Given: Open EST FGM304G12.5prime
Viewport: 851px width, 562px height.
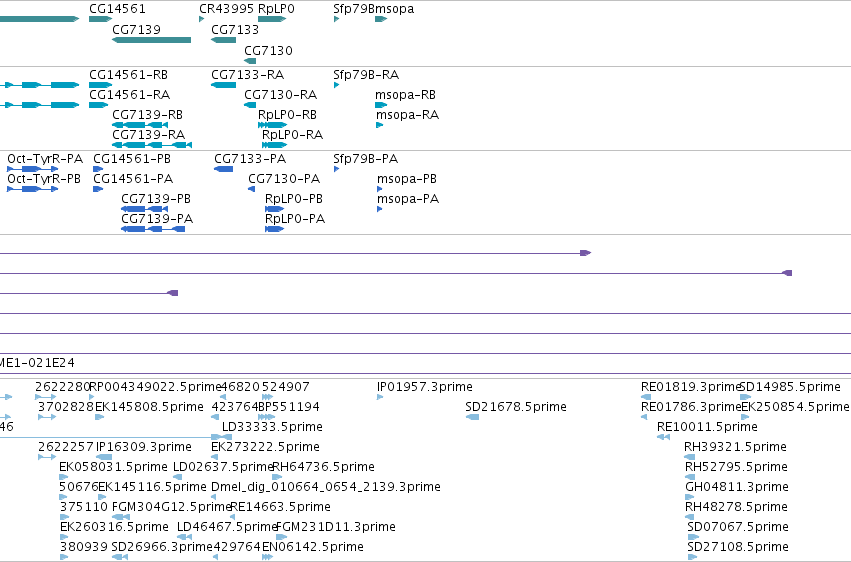Looking at the screenshot, I should [172, 507].
